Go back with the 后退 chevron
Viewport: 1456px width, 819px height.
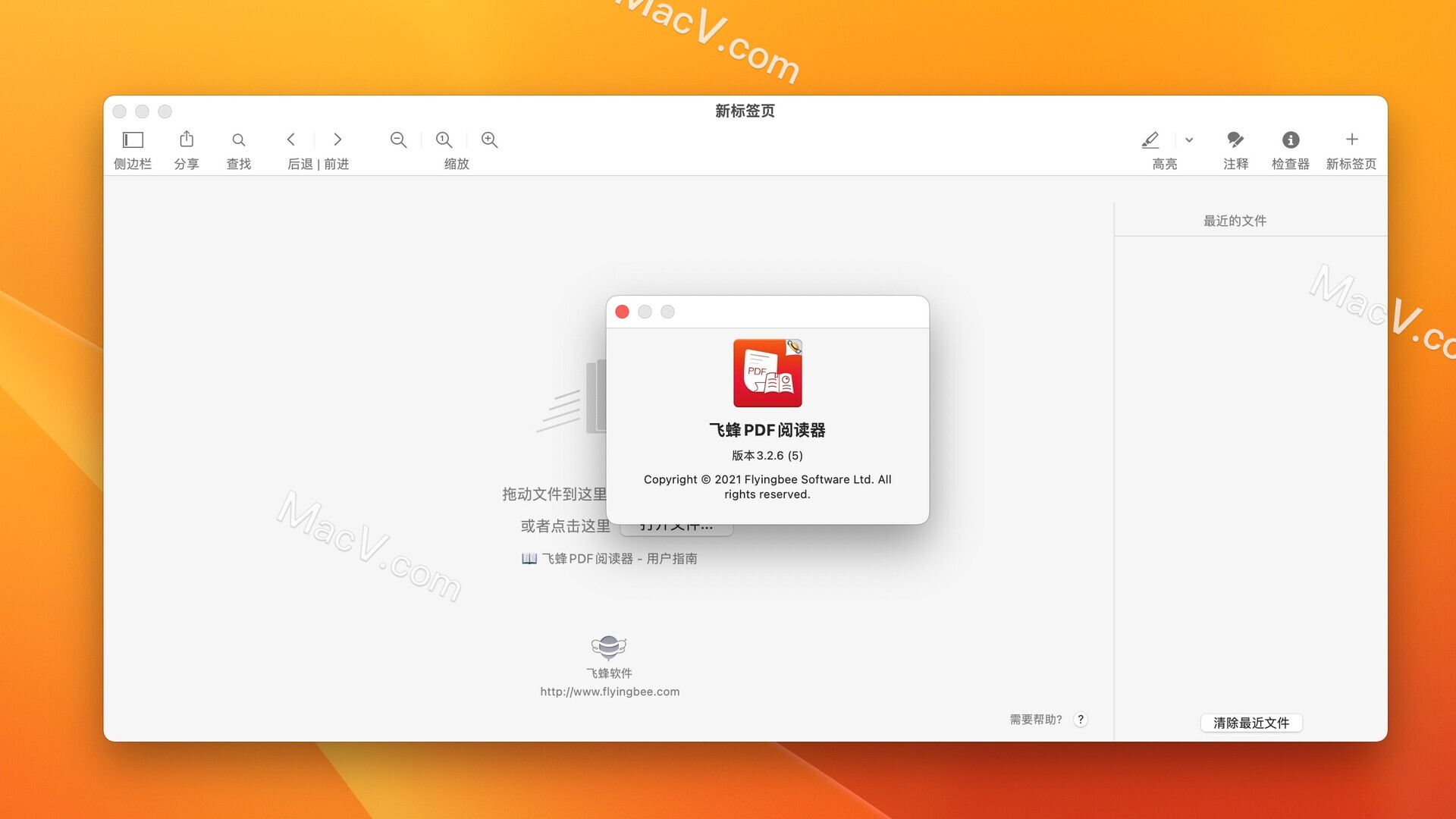coord(291,140)
